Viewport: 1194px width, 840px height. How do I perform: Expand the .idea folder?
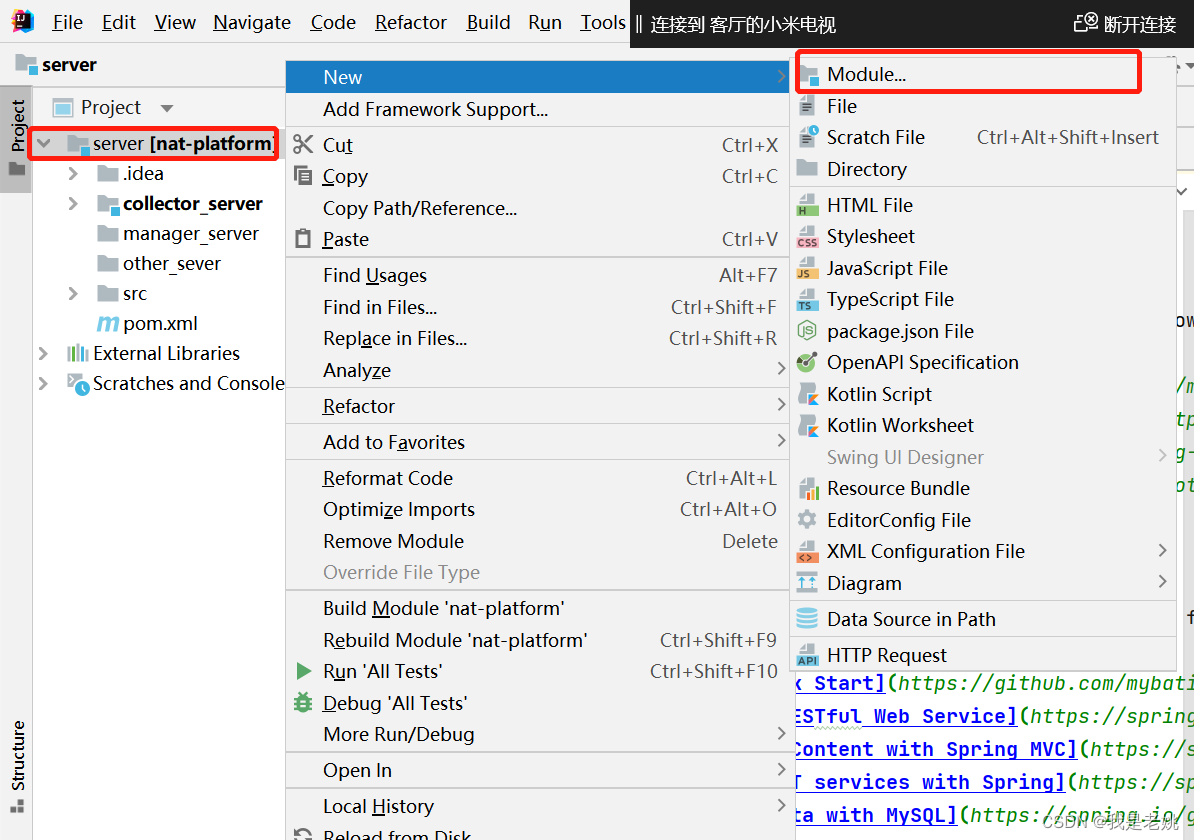point(73,174)
